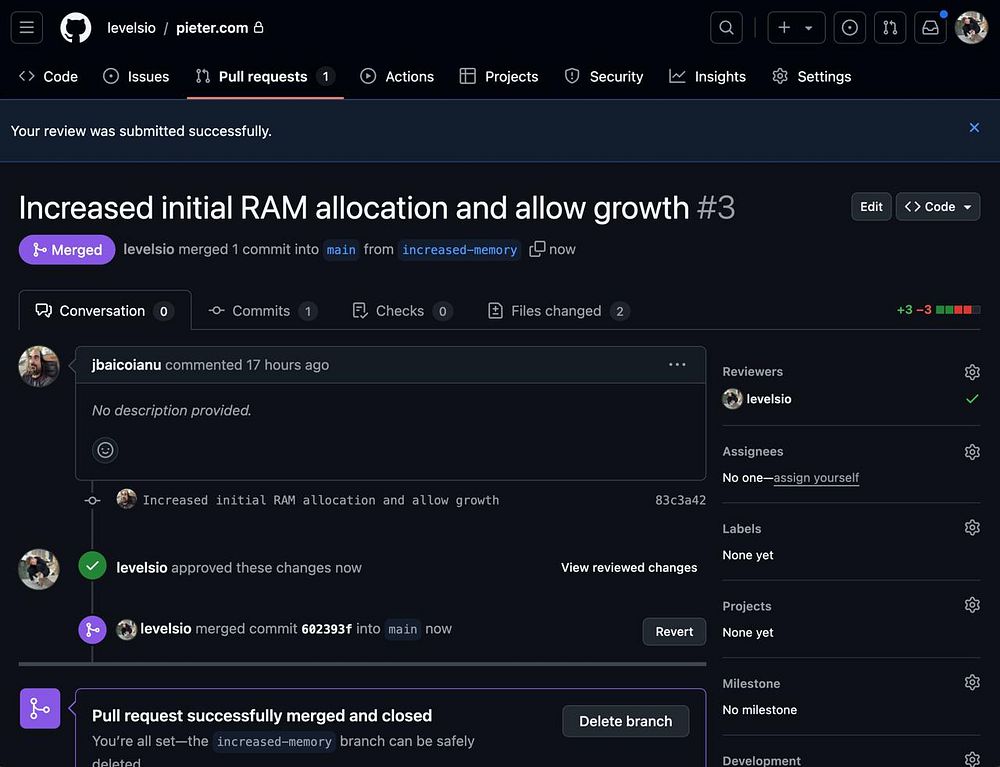Click assign yourself link
The height and width of the screenshot is (767, 1000).
point(816,478)
